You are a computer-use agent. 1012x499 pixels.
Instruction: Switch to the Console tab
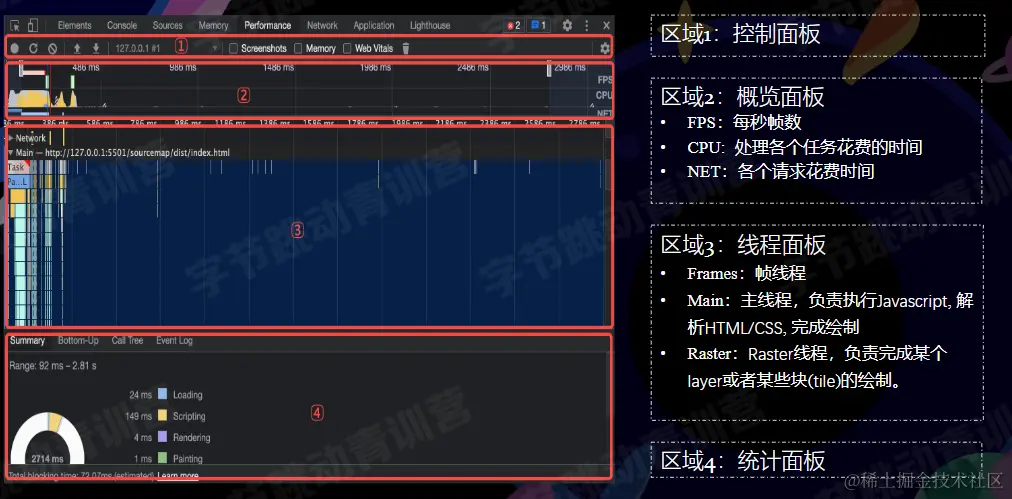tap(122, 25)
